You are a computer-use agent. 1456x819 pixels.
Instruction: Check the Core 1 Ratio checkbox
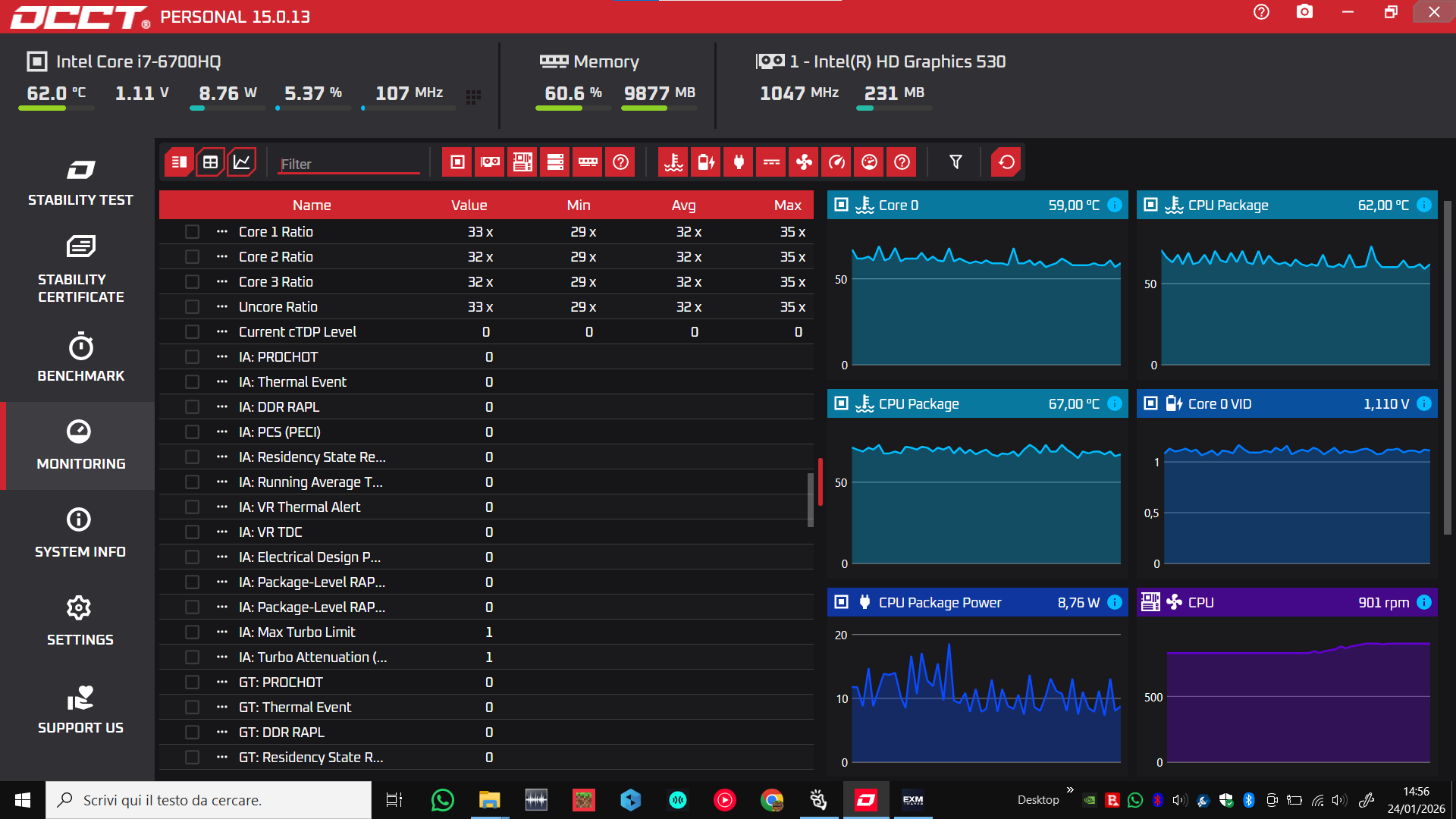click(x=192, y=232)
